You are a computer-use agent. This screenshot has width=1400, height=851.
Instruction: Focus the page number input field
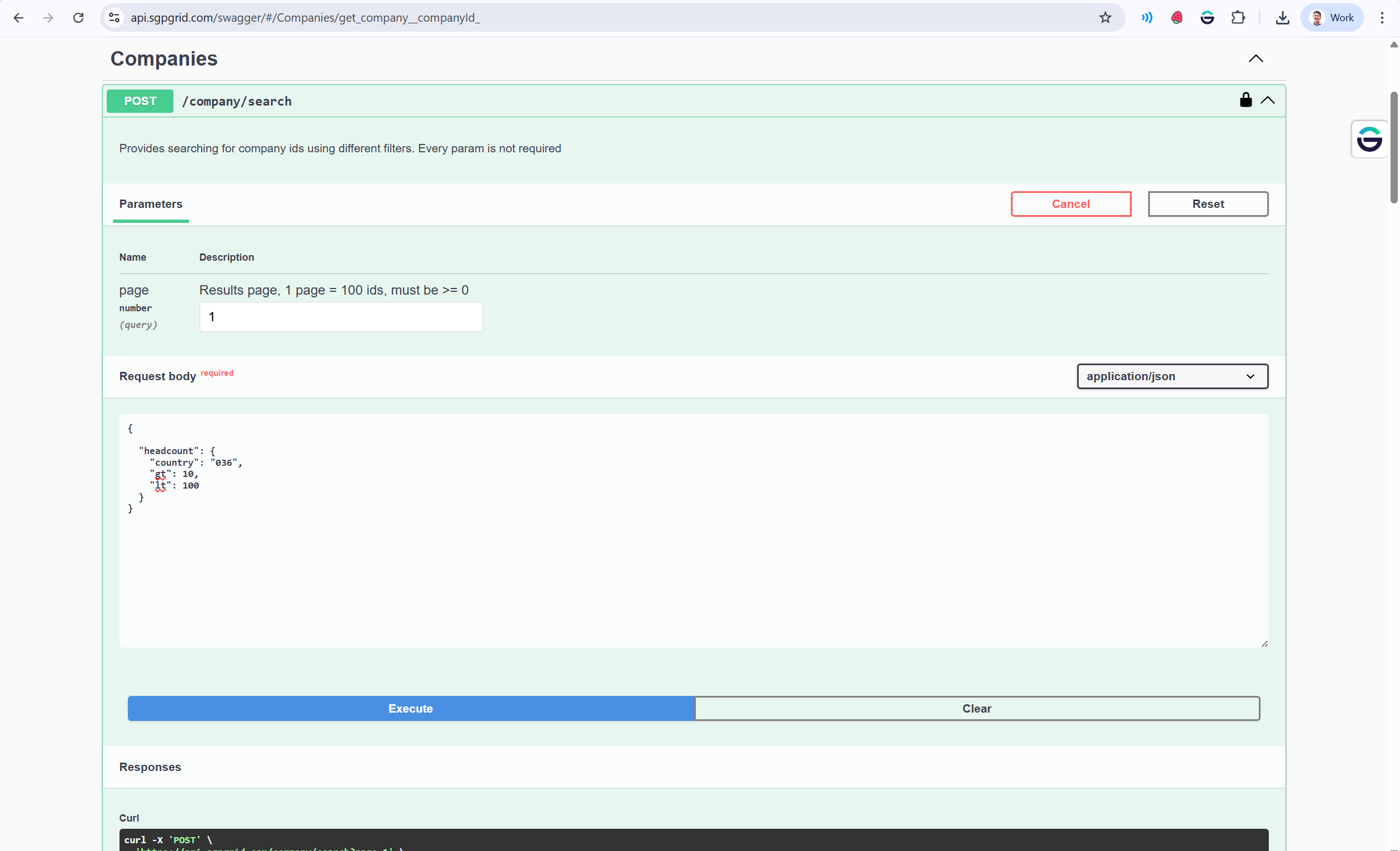pos(341,317)
